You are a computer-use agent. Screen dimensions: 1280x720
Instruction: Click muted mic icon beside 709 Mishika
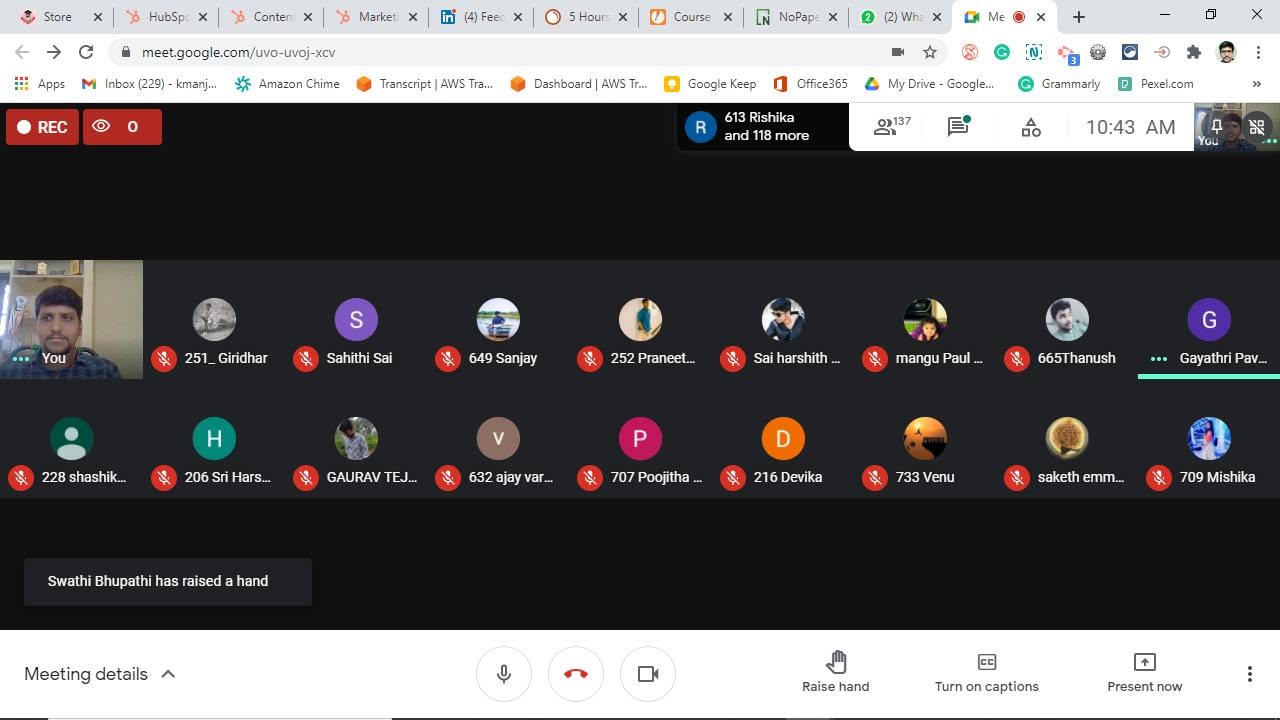coord(1159,477)
